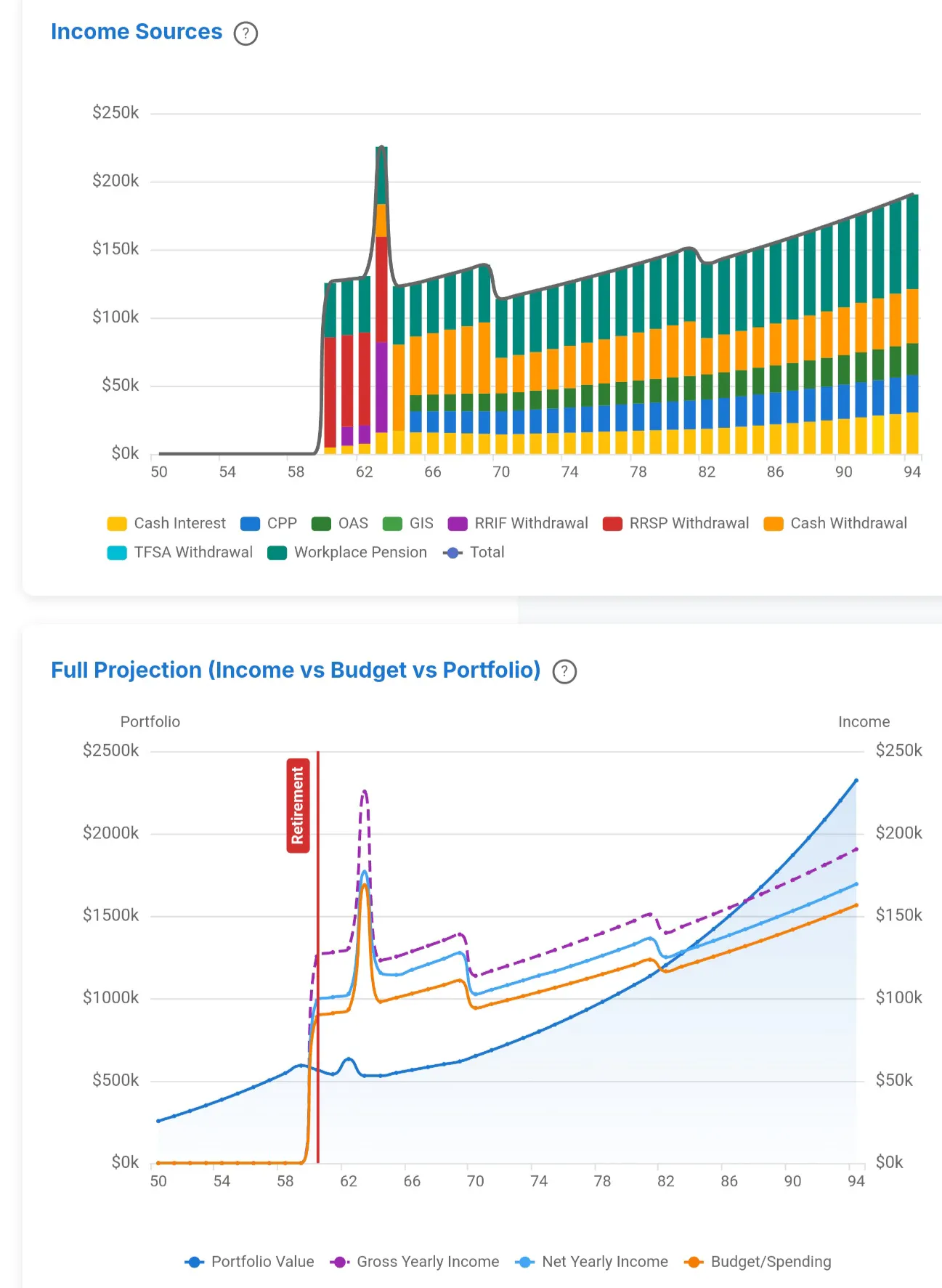Click age 78 on Full Projection x-axis
Image resolution: width=942 pixels, height=1288 pixels.
[x=602, y=1181]
